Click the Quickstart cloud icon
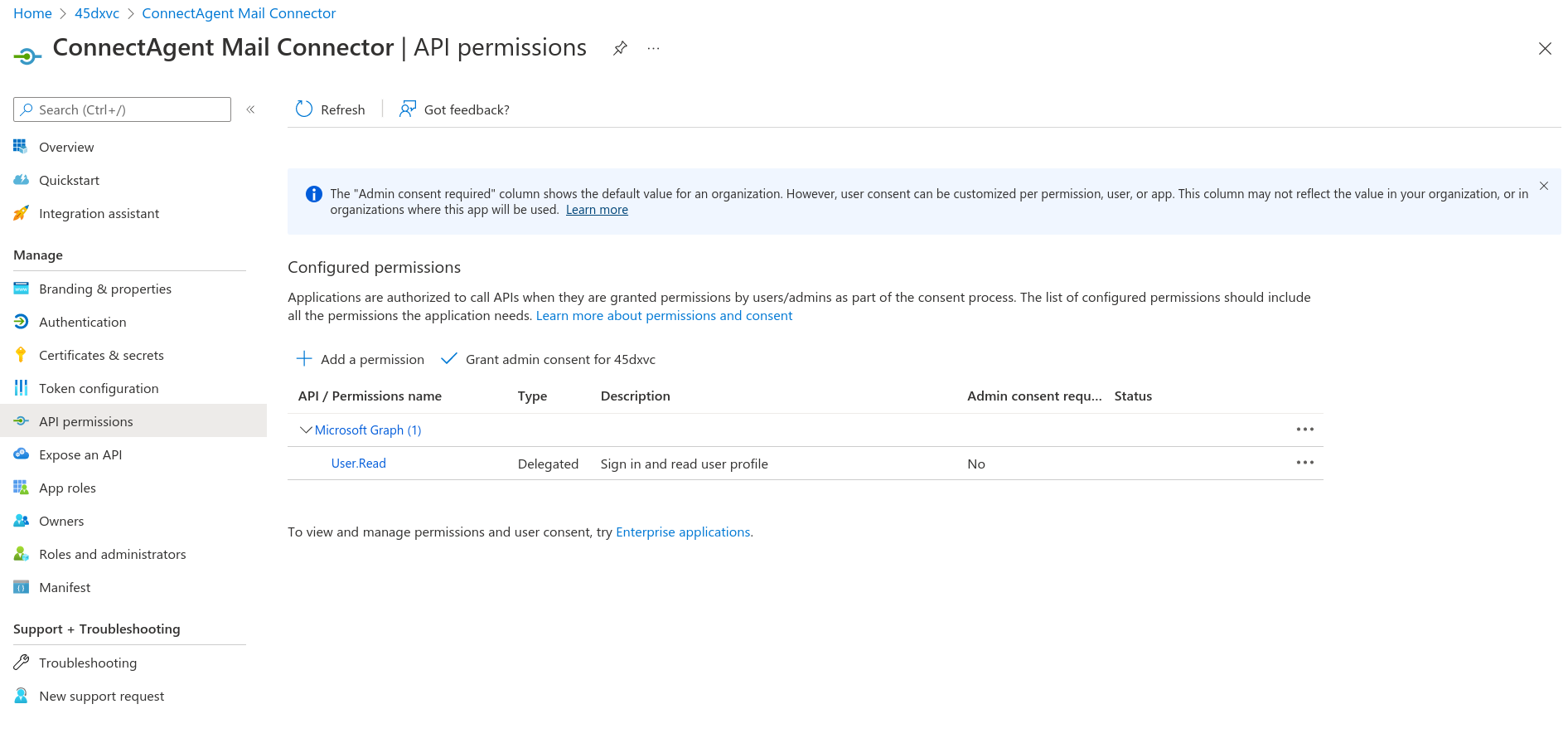1568x743 pixels. tap(21, 180)
